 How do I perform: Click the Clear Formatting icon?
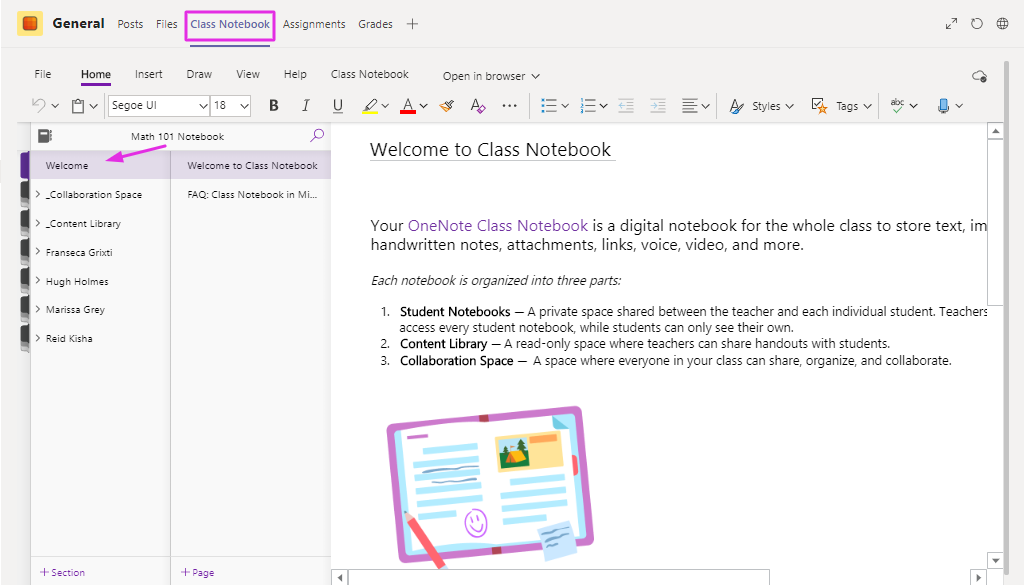[x=478, y=105]
